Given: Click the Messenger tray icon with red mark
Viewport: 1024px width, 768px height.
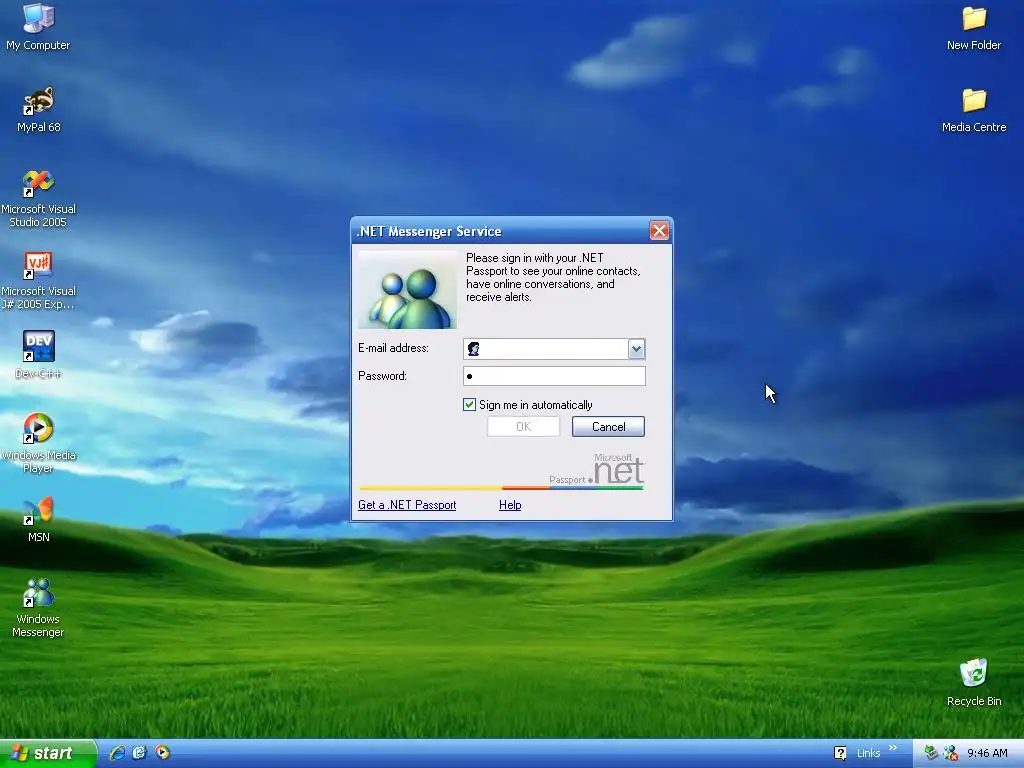Looking at the screenshot, I should pos(951,753).
